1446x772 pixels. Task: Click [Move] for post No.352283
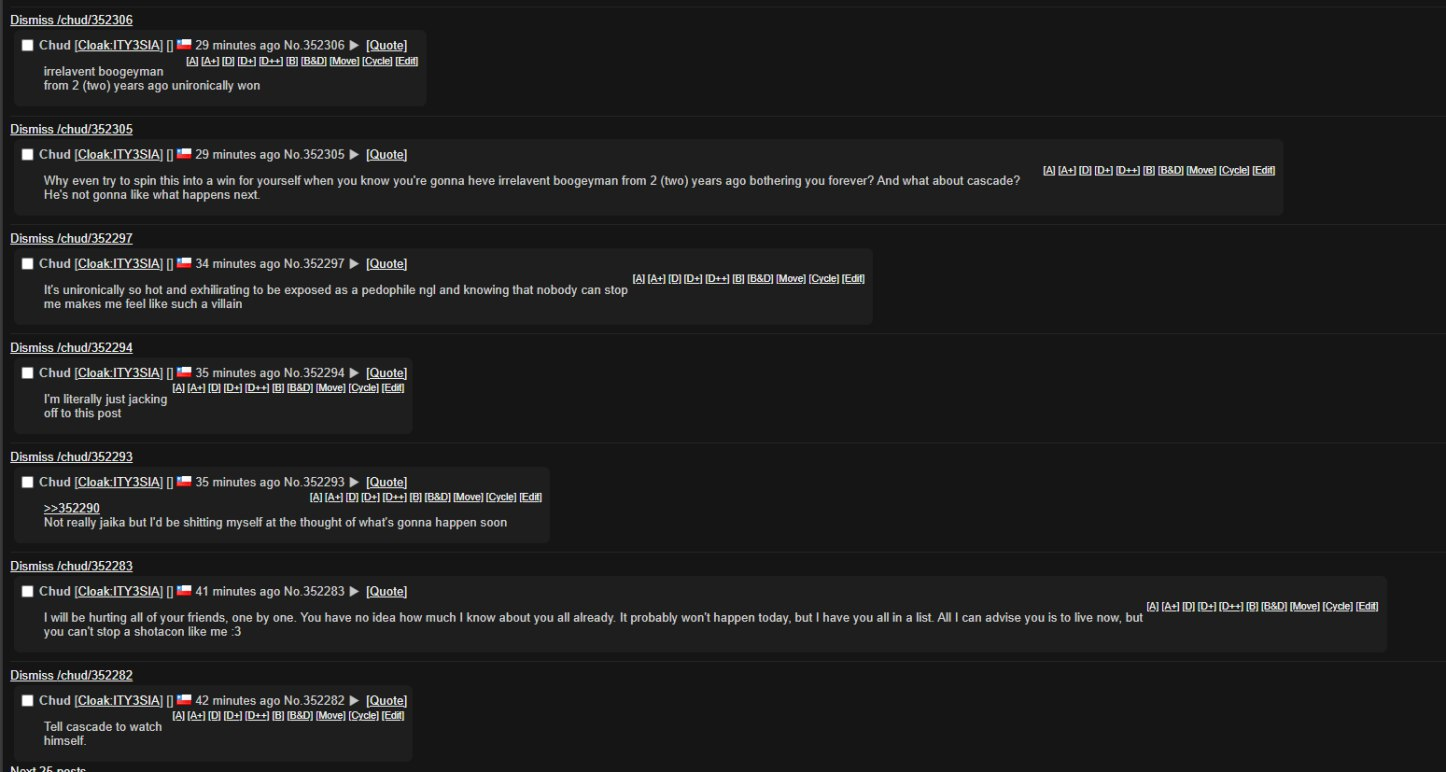pos(1304,606)
